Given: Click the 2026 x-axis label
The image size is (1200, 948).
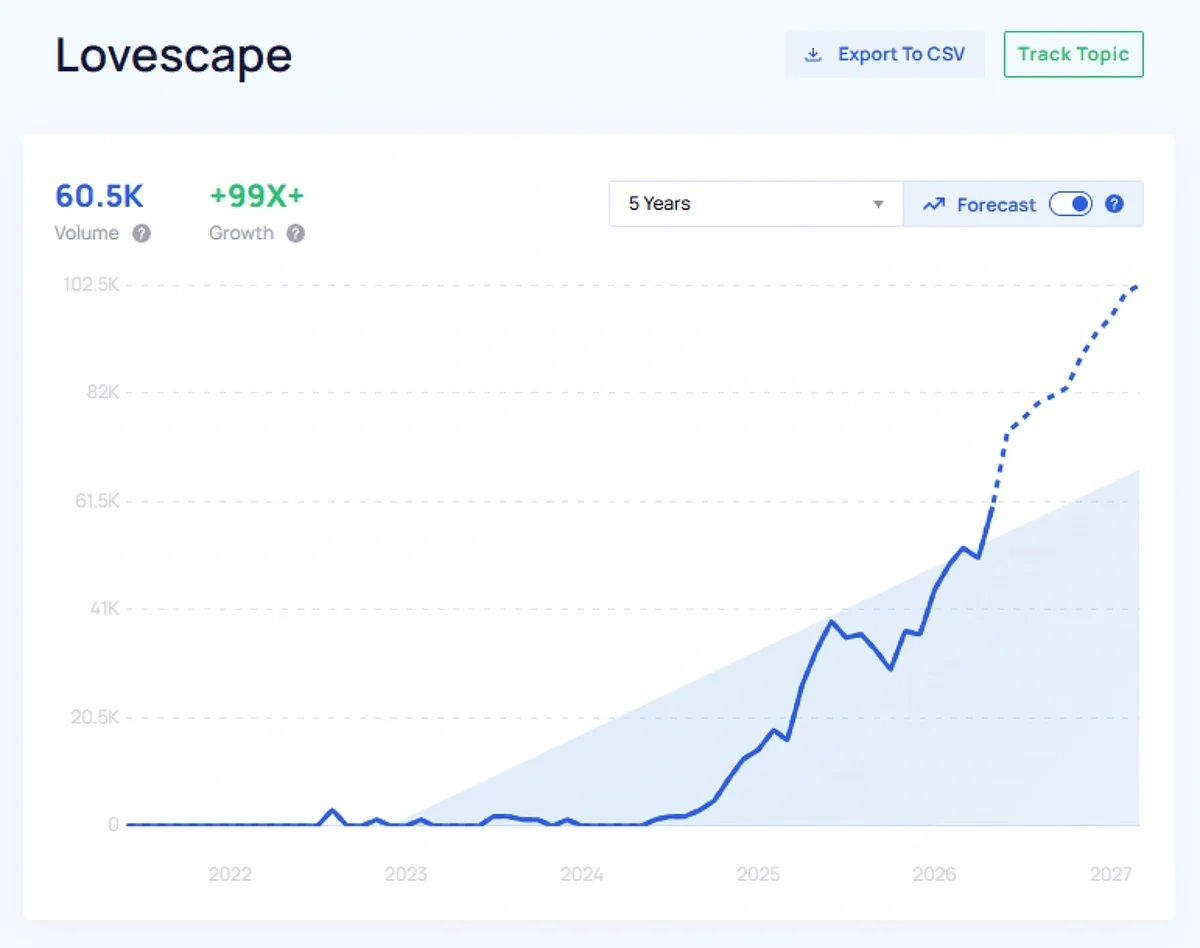Looking at the screenshot, I should pyautogui.click(x=934, y=874).
